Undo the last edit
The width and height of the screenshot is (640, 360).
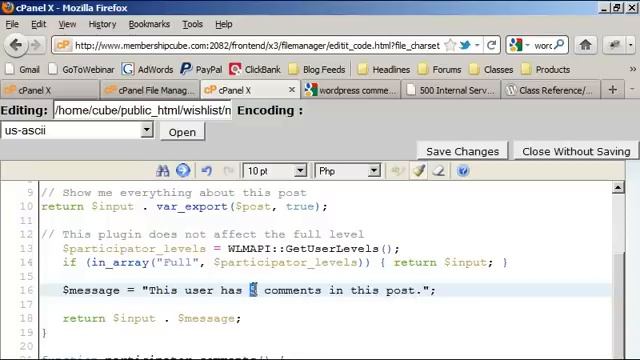pos(207,171)
